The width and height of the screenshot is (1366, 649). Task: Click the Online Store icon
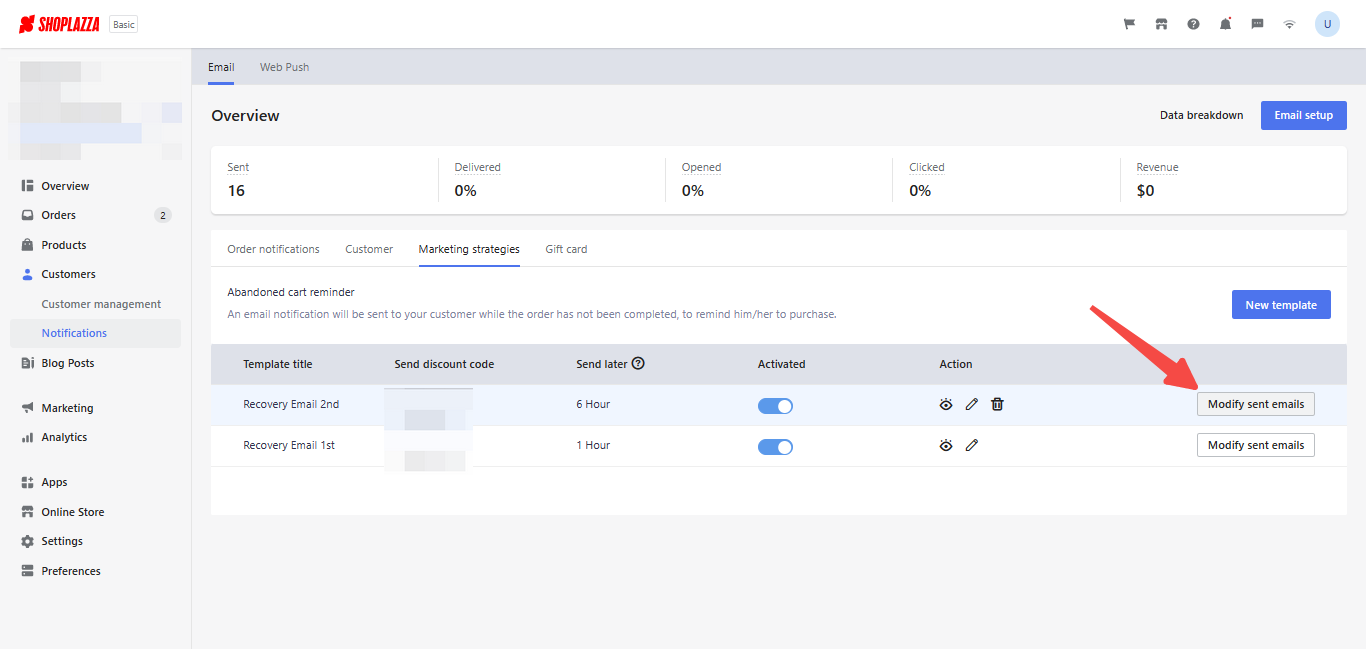pyautogui.click(x=28, y=512)
